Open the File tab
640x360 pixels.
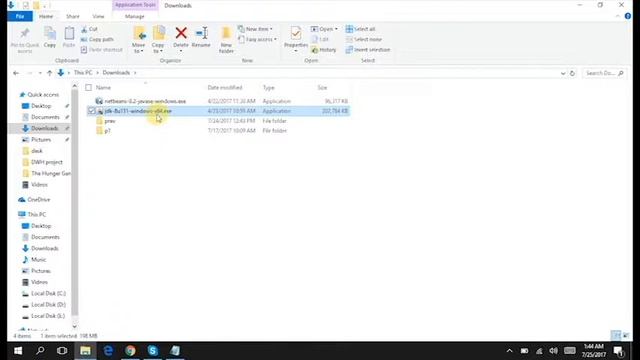[20, 16]
